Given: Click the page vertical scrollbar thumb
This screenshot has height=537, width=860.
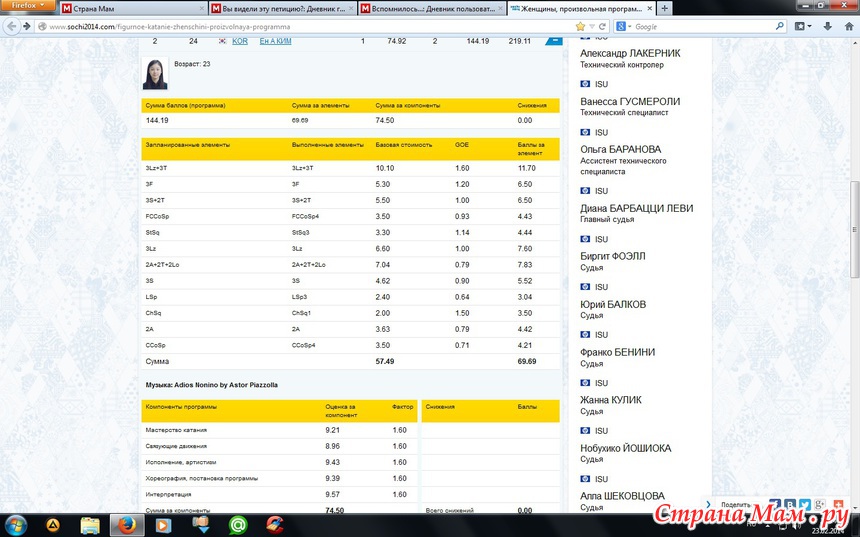Looking at the screenshot, I should [855, 229].
